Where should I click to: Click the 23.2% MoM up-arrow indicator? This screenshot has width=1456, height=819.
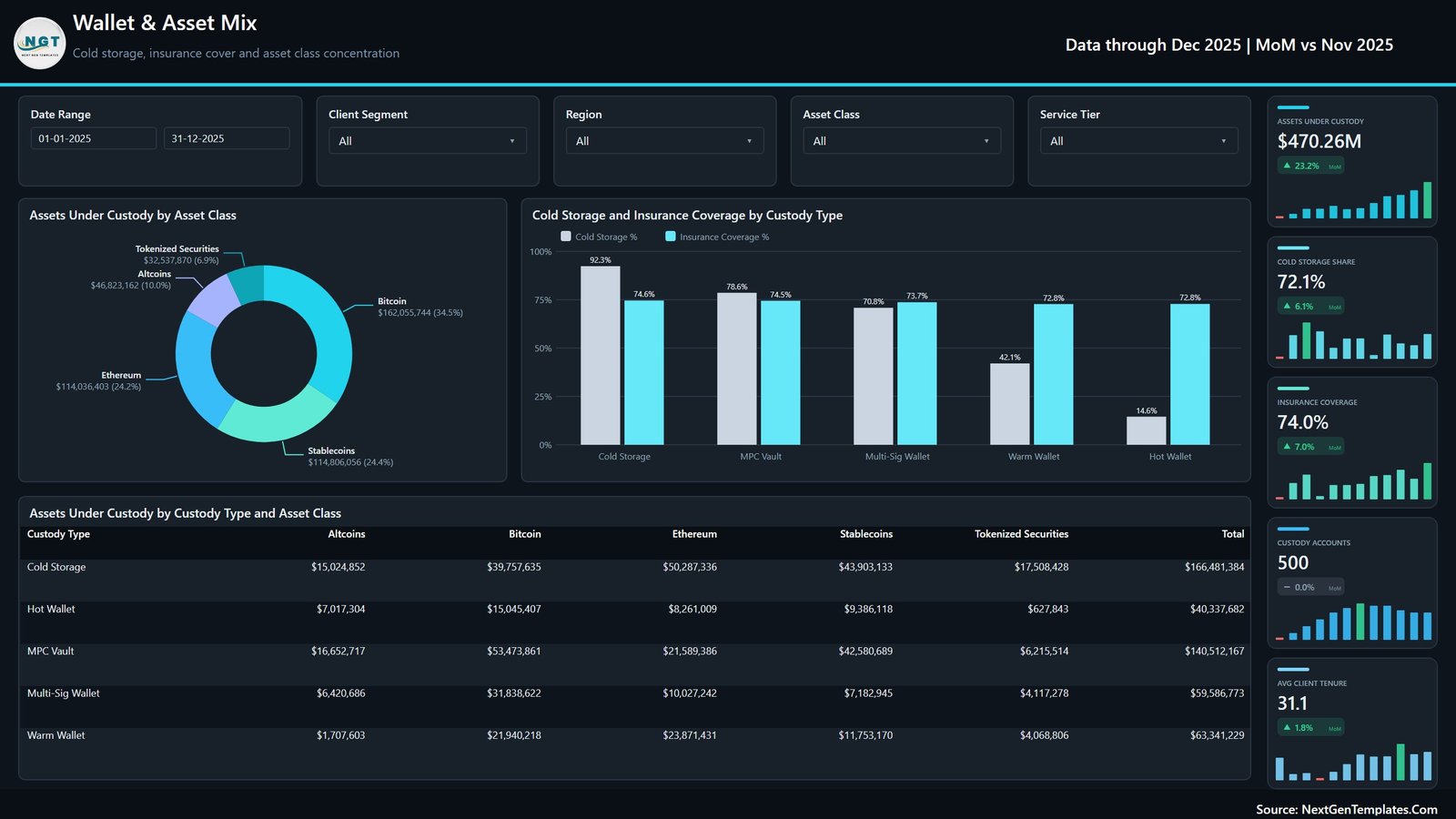pos(1310,166)
